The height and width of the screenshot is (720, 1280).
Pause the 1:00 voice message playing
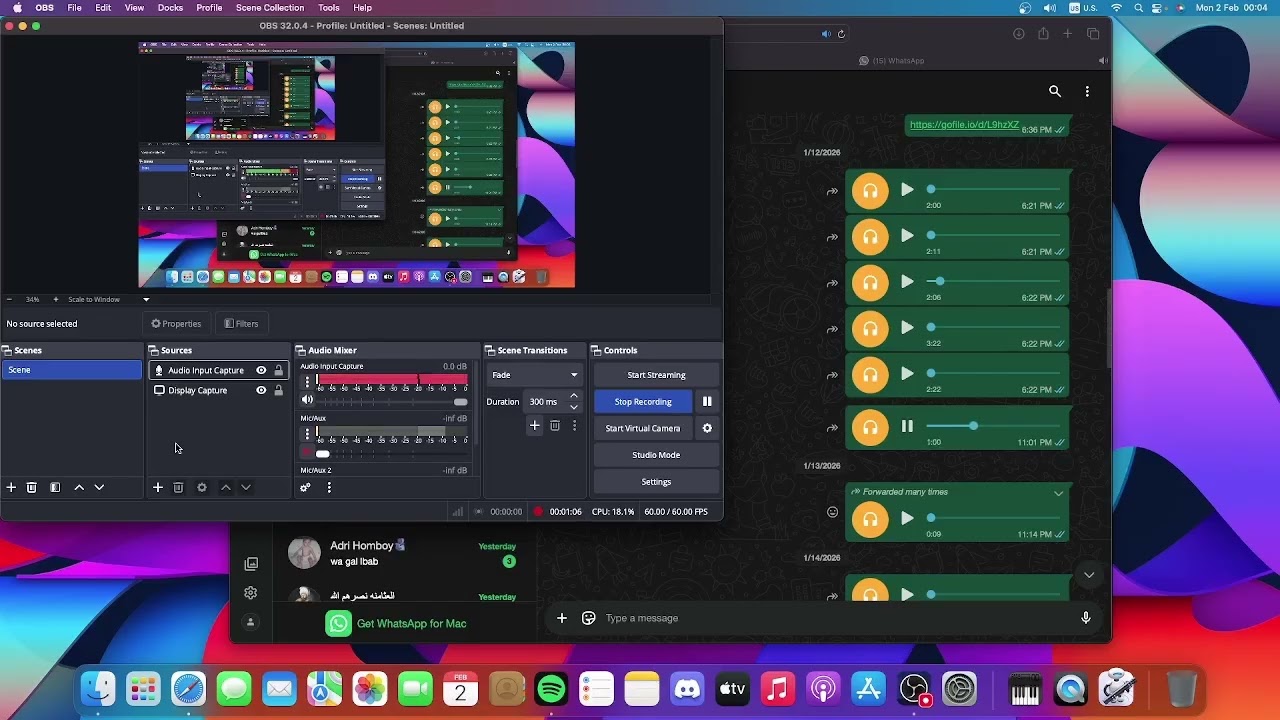pos(907,426)
